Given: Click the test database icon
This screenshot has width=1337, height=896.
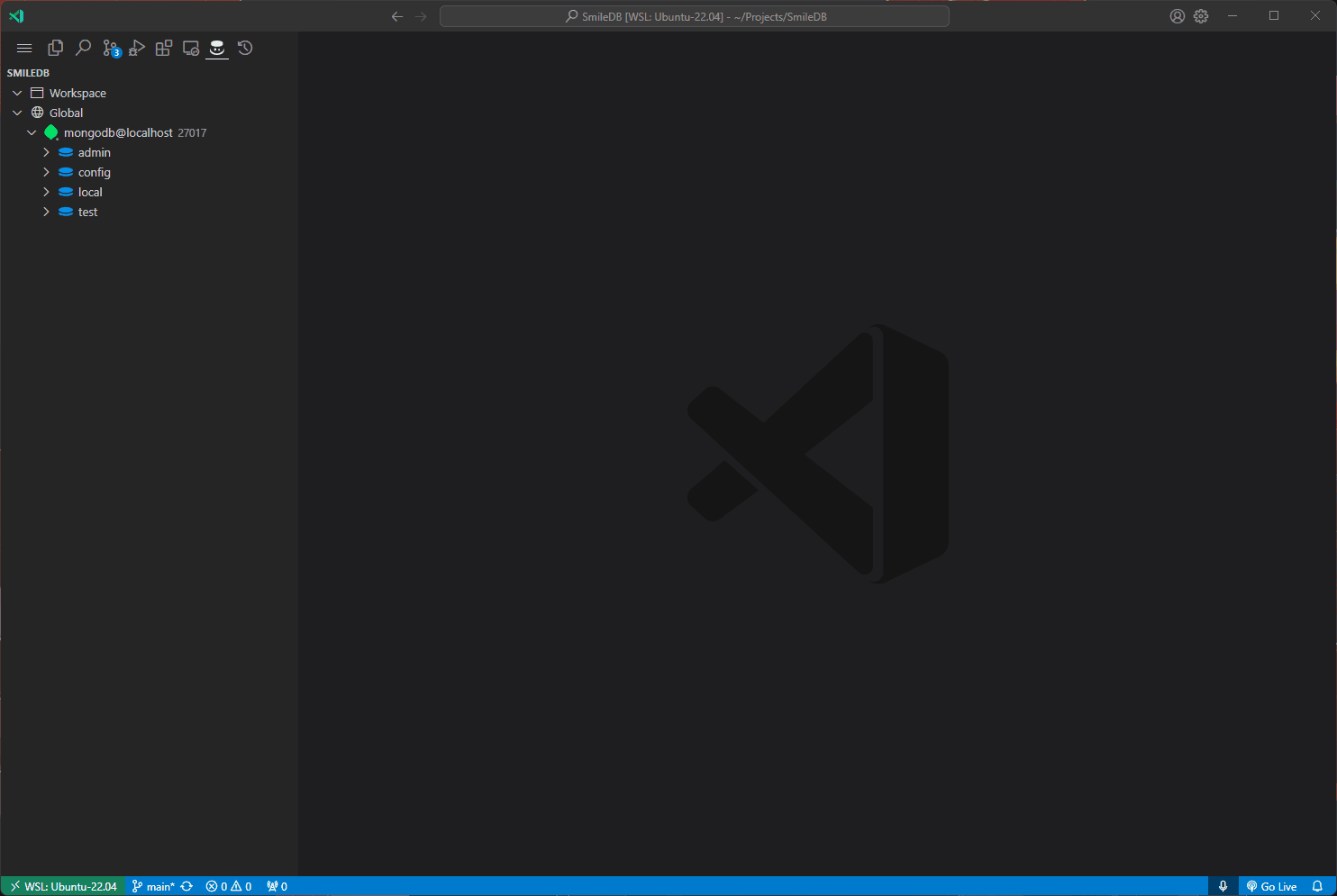Looking at the screenshot, I should click(x=66, y=212).
